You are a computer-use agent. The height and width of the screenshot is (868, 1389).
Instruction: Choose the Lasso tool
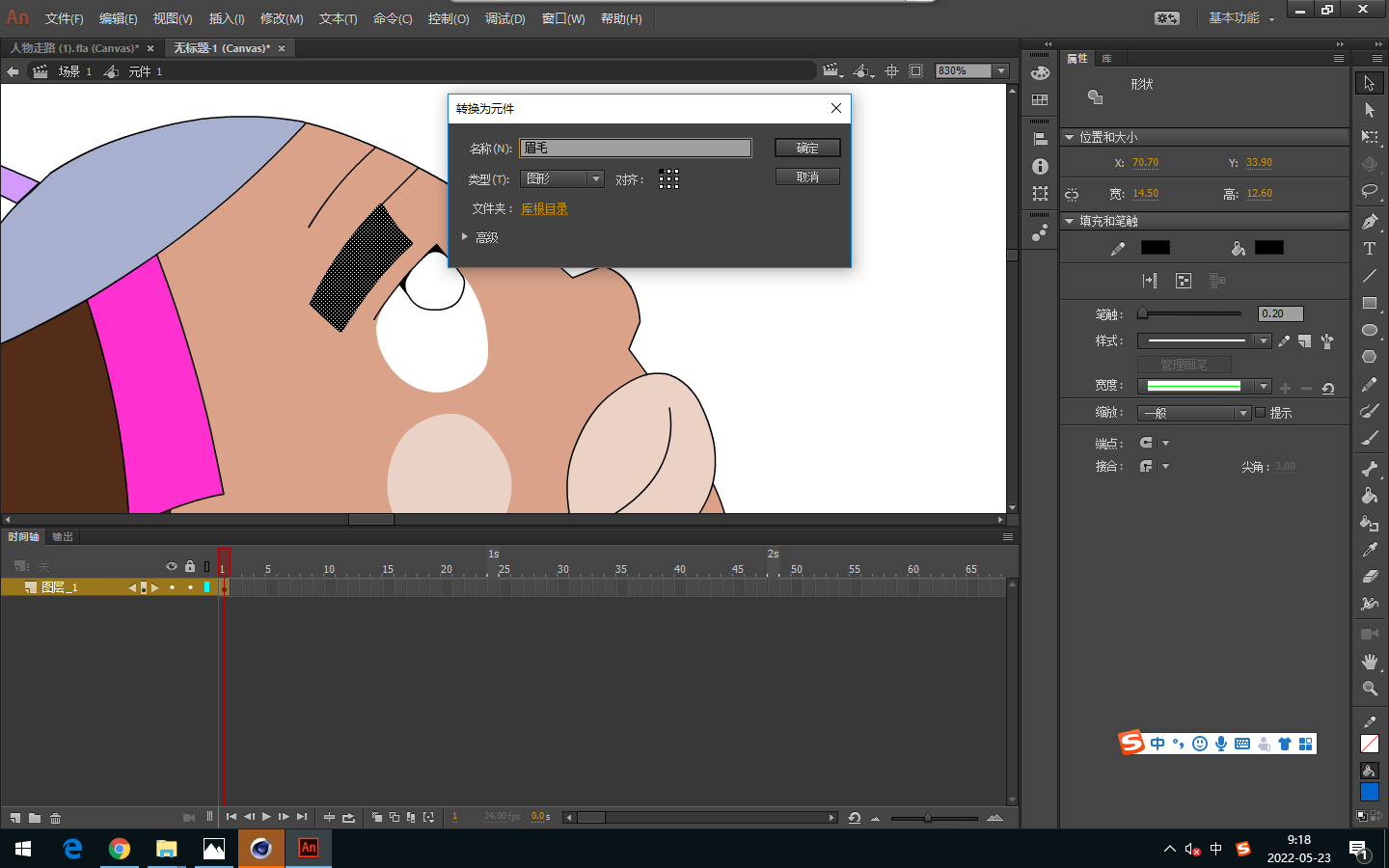click(x=1369, y=191)
